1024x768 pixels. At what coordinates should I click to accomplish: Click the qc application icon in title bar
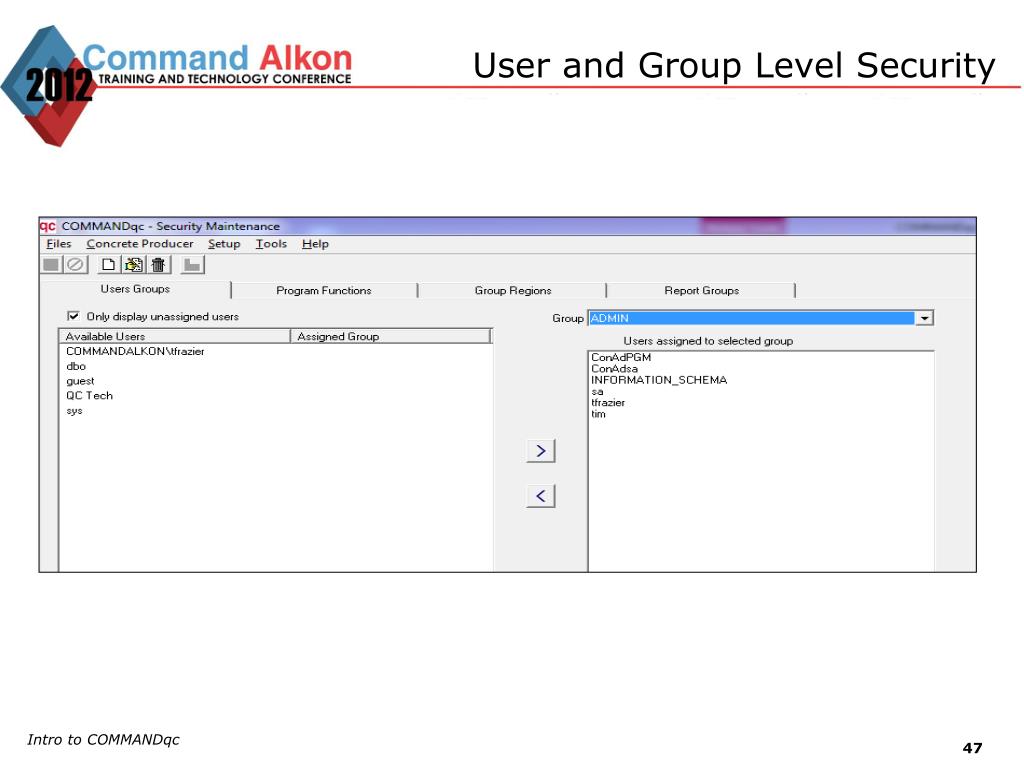click(x=48, y=226)
